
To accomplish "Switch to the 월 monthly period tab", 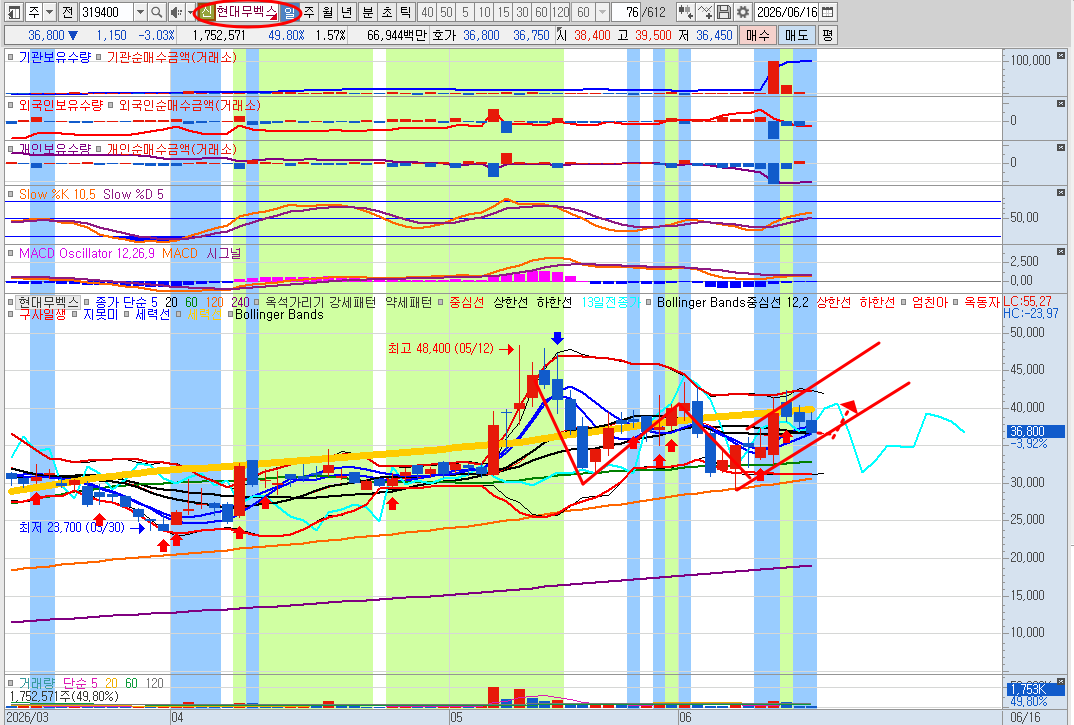I will [x=328, y=12].
